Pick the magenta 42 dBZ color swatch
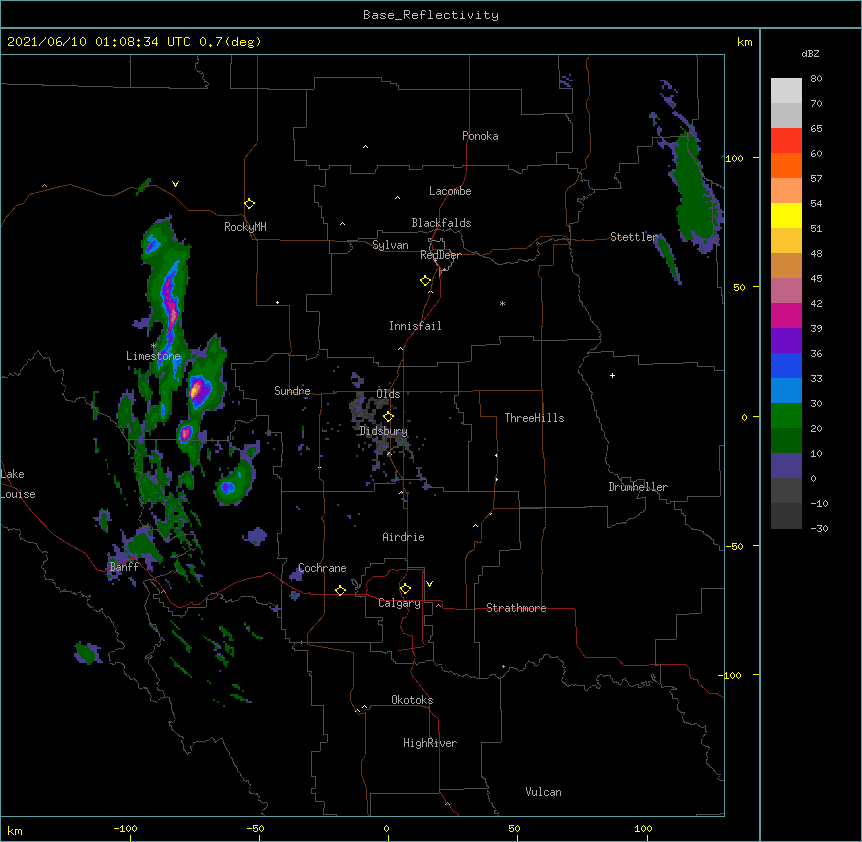This screenshot has width=862, height=842. coord(786,315)
